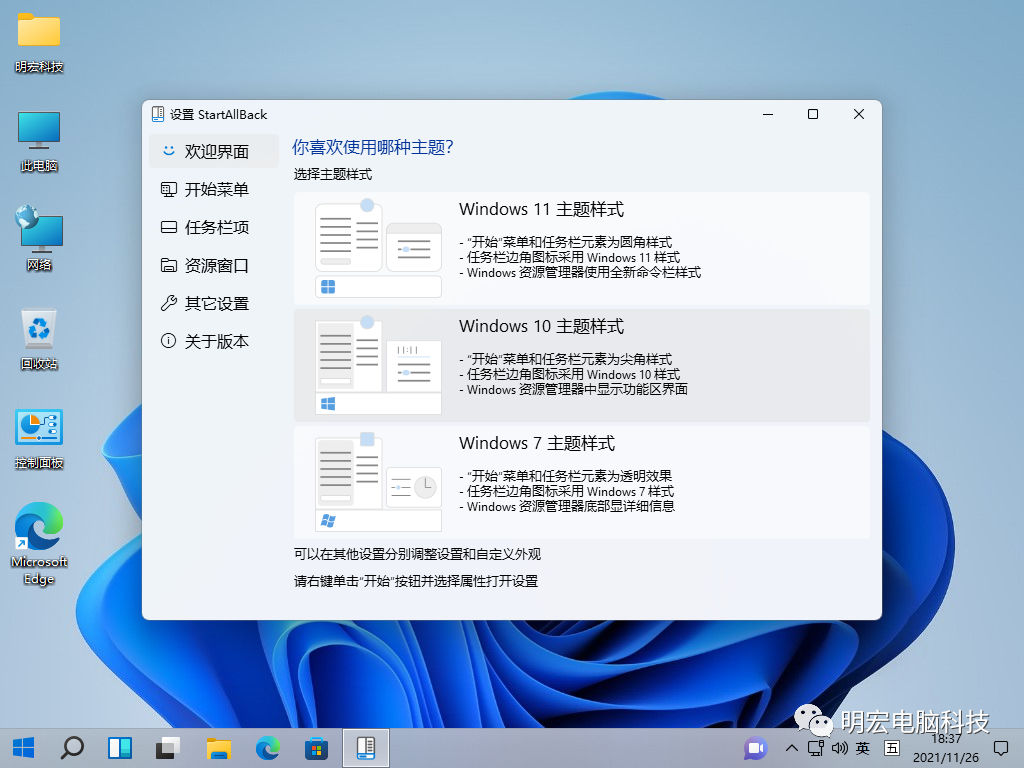Click the network status tray icon
This screenshot has height=768, width=1024.
[x=816, y=748]
